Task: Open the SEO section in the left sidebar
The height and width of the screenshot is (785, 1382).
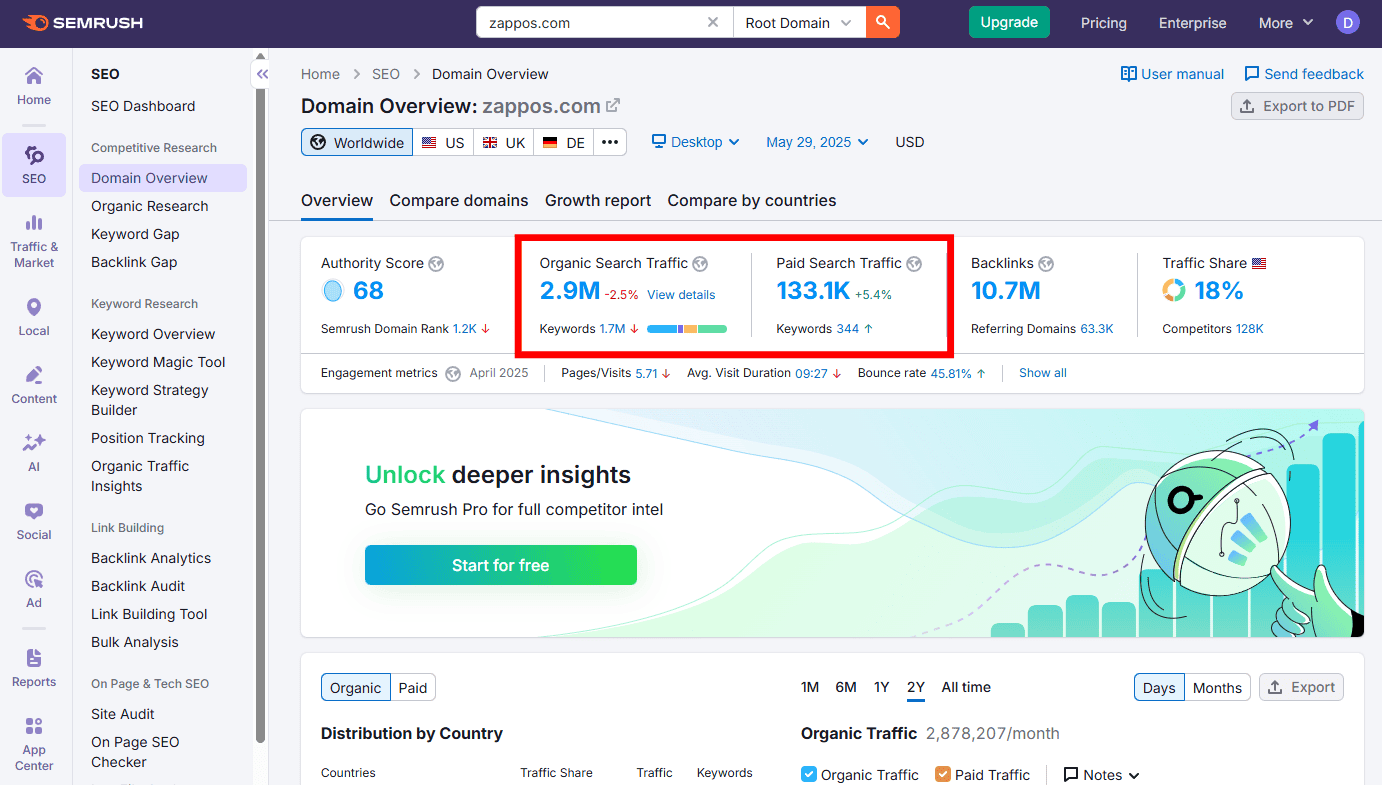Action: [x=34, y=165]
